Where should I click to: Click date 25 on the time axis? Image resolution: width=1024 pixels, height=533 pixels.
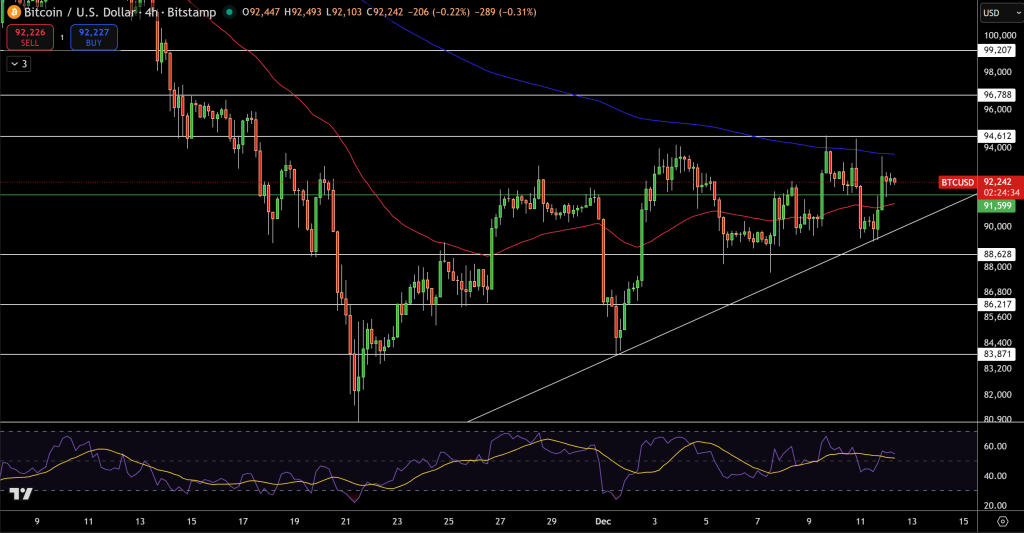click(x=449, y=521)
